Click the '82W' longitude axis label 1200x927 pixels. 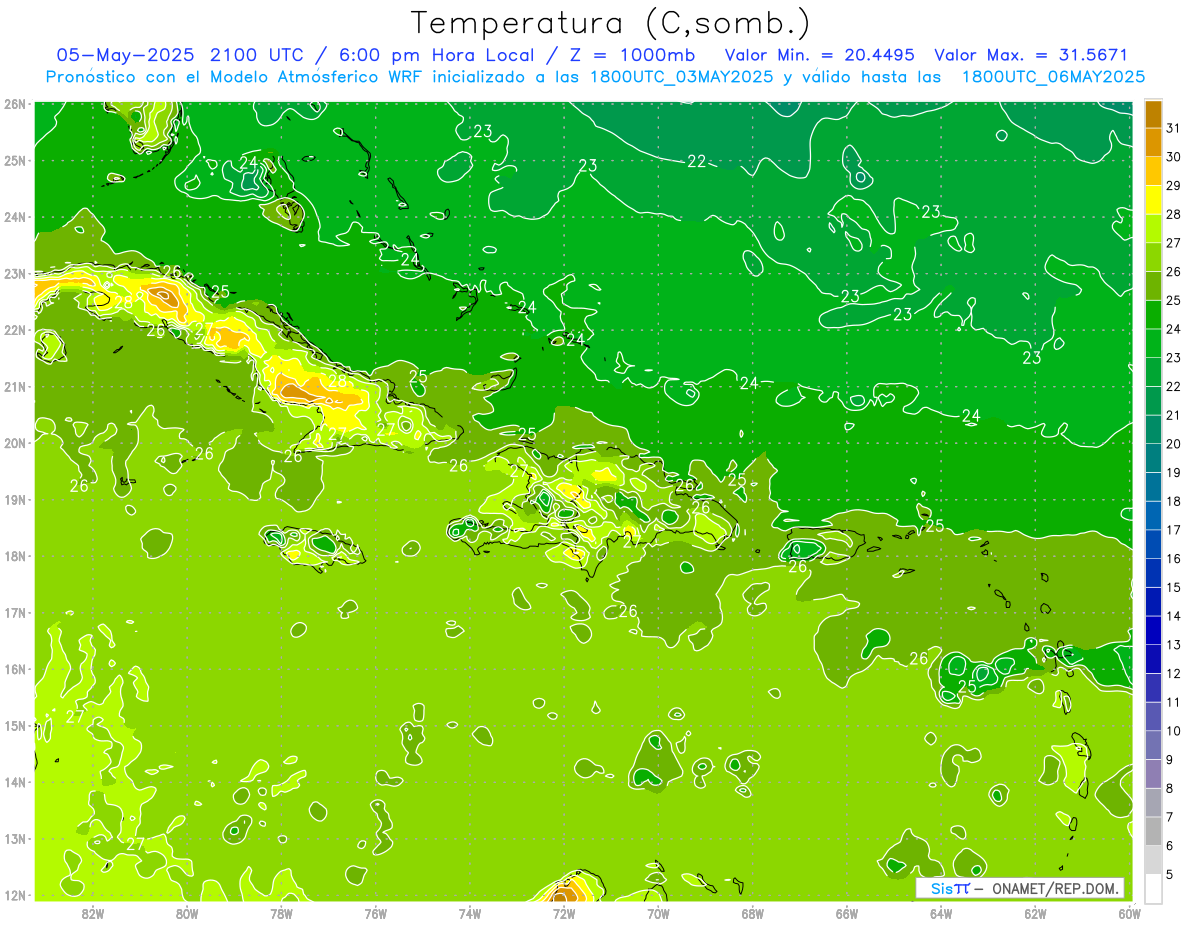[93, 913]
